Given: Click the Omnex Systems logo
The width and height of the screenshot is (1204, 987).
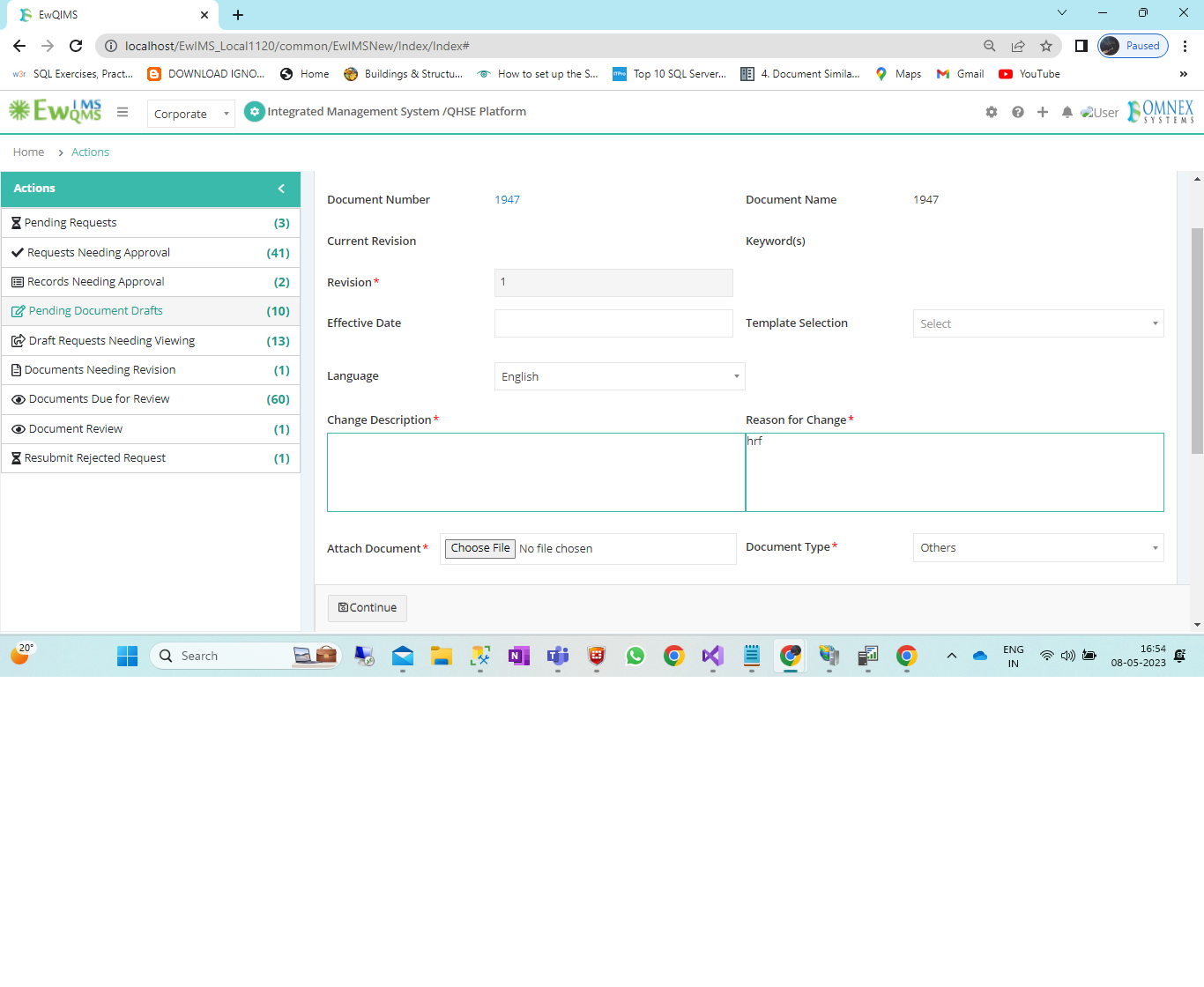Looking at the screenshot, I should 1161,111.
